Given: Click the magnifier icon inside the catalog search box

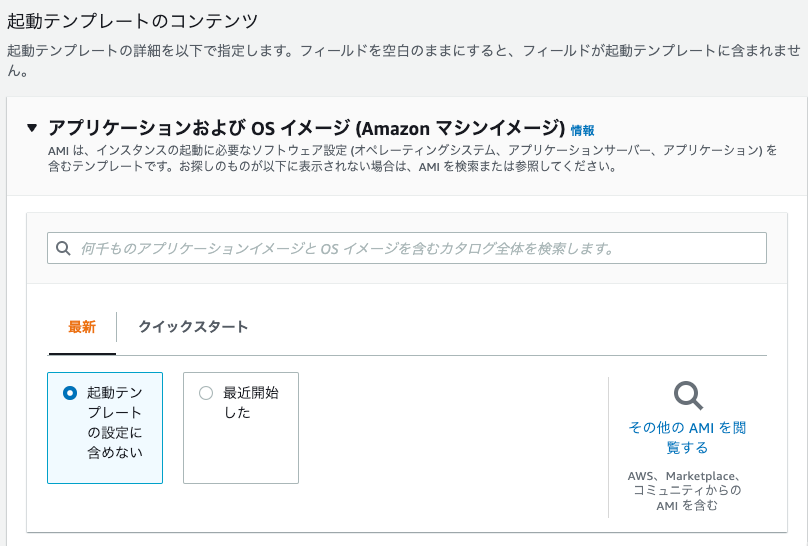Looking at the screenshot, I should point(63,248).
